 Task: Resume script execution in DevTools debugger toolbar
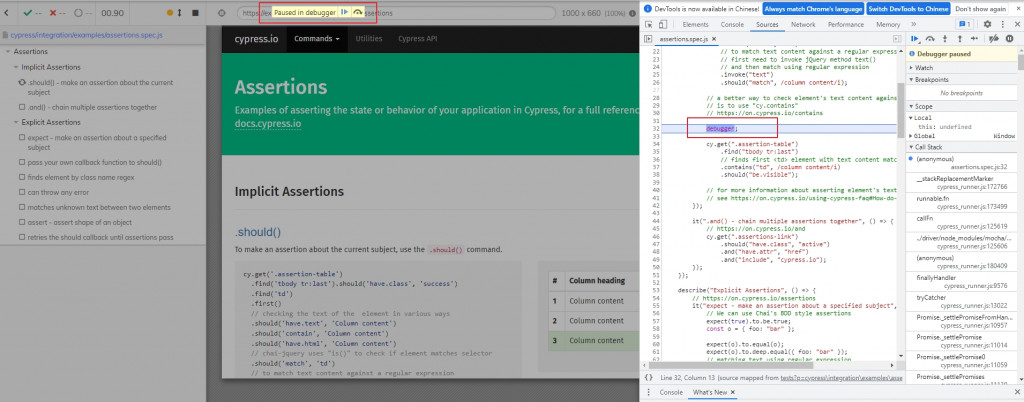(x=916, y=39)
